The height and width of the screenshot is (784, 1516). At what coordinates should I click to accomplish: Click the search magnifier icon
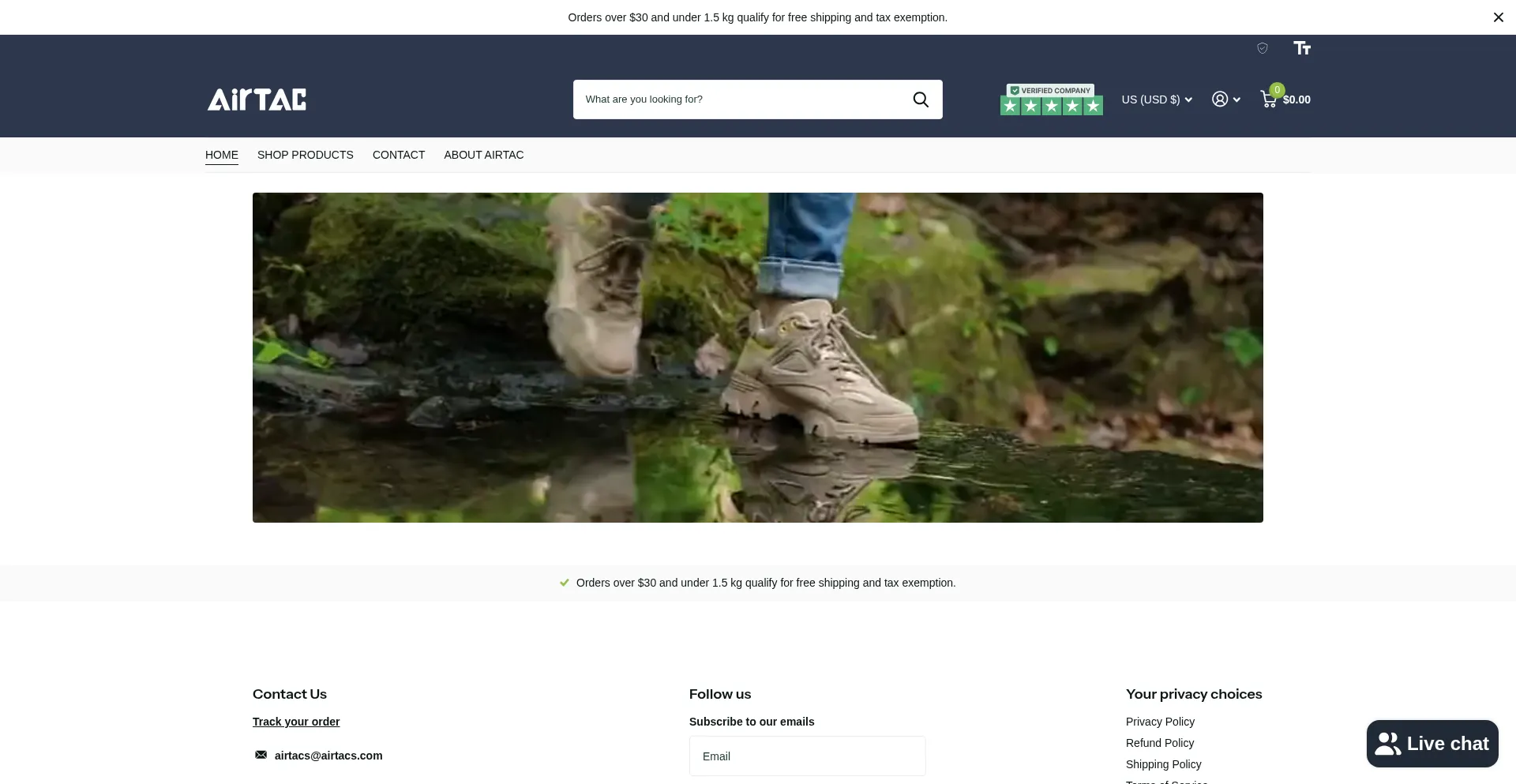921,99
